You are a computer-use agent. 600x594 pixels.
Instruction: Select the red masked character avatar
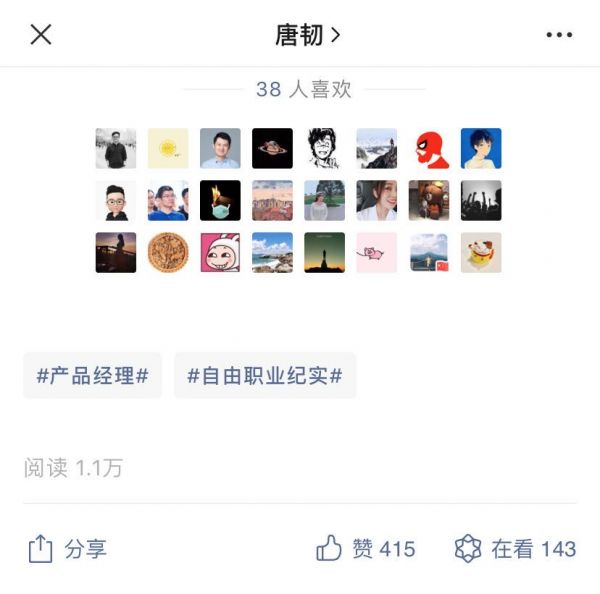click(429, 148)
